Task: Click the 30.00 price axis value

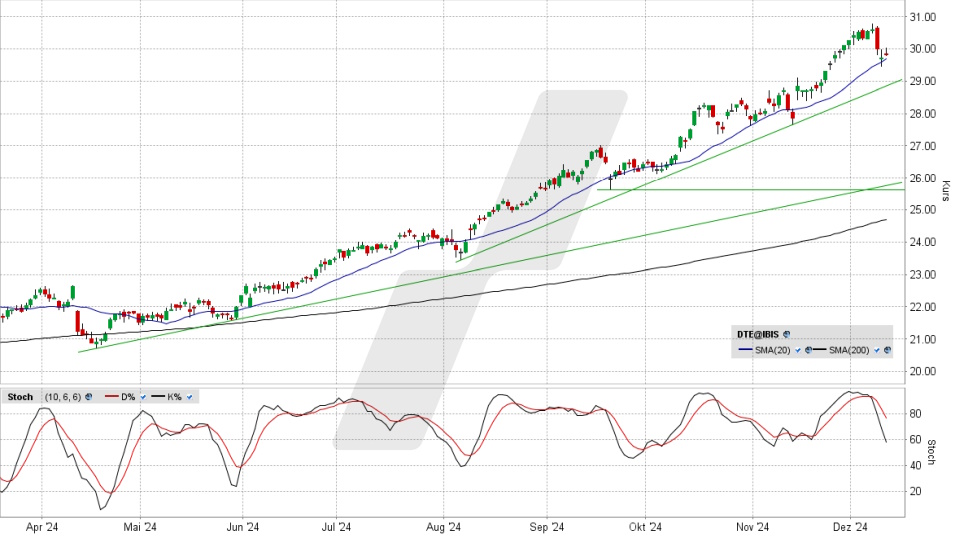Action: (923, 49)
